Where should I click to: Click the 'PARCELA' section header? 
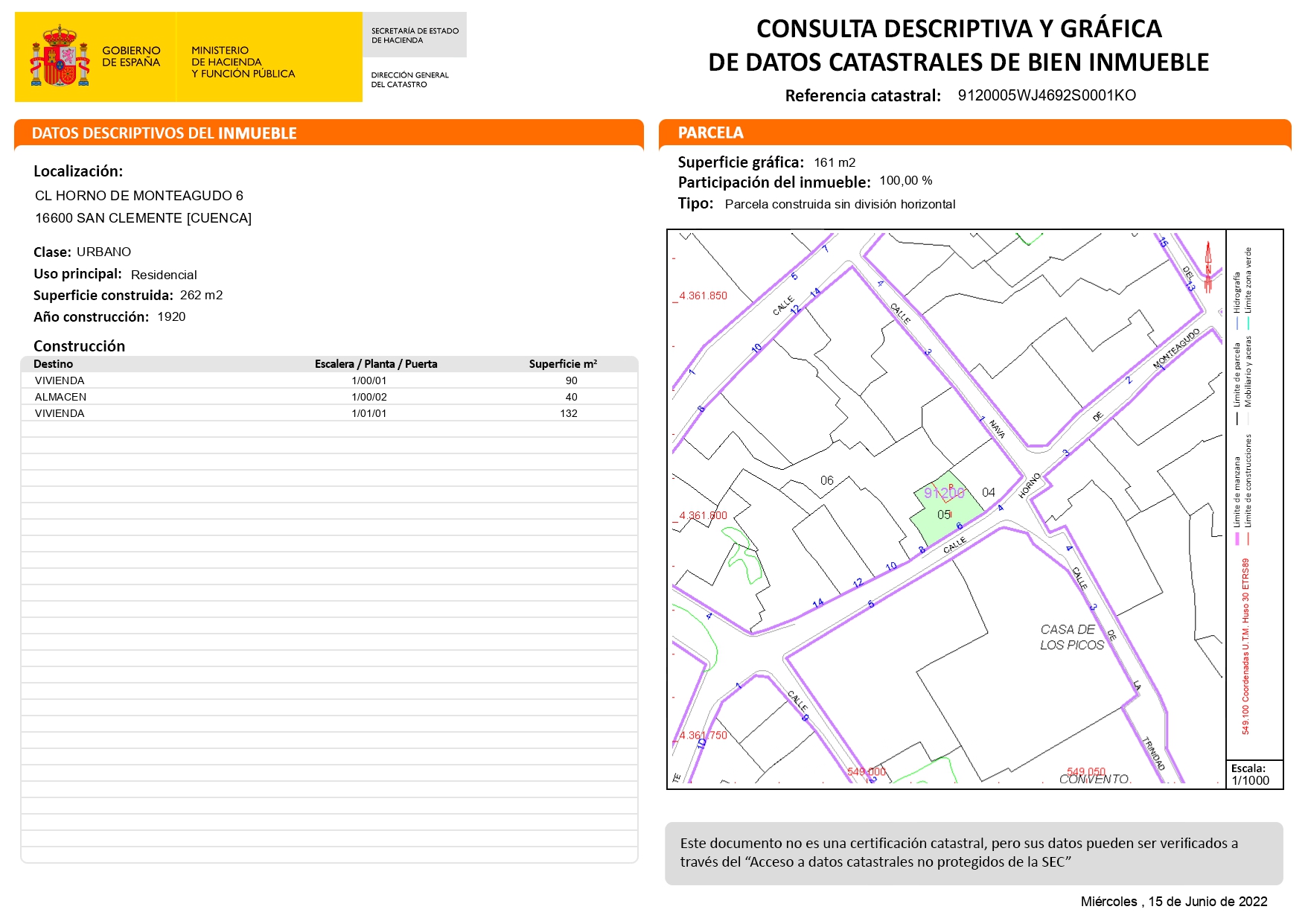coord(710,133)
